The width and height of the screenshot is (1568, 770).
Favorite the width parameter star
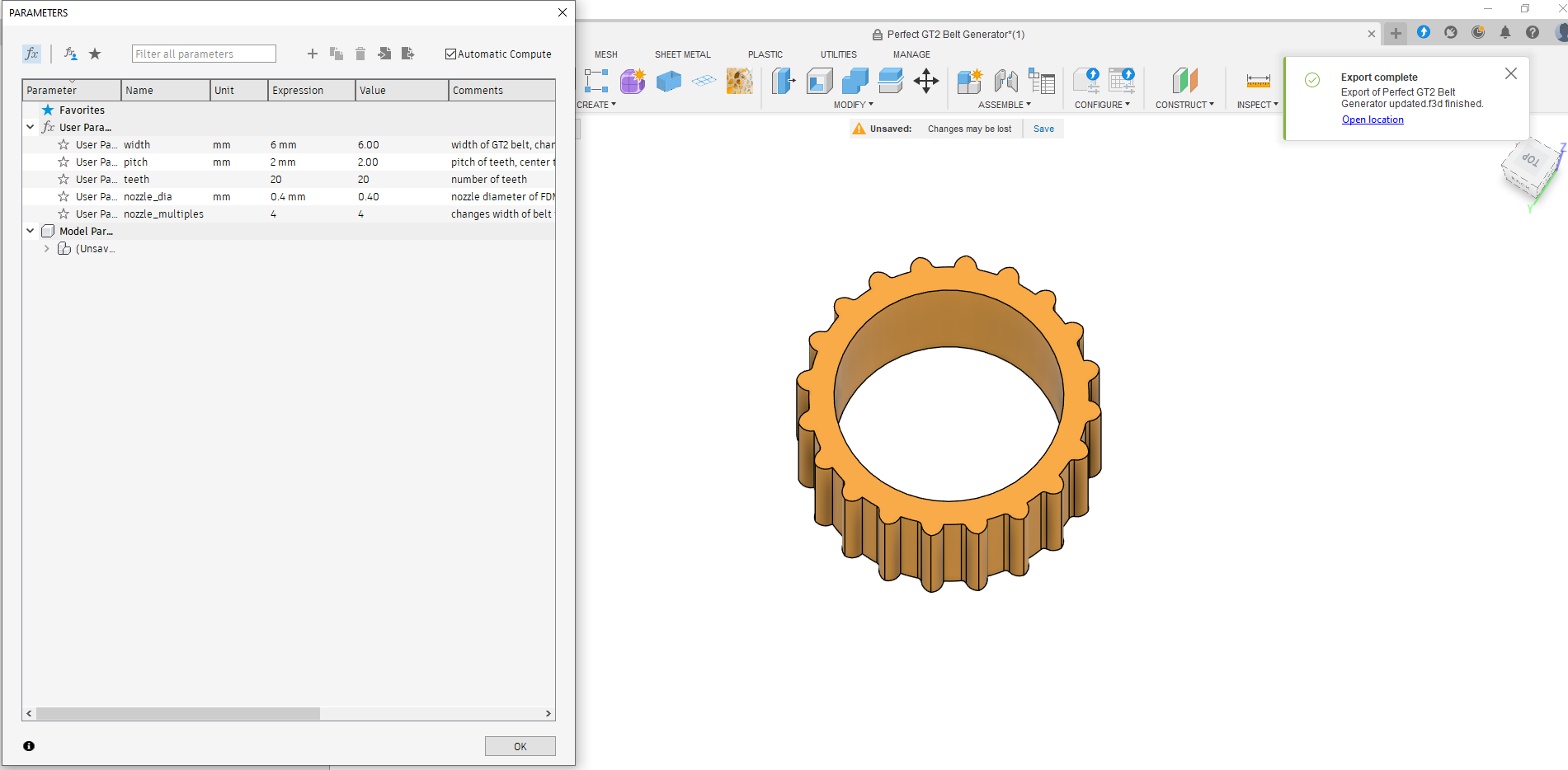[64, 144]
